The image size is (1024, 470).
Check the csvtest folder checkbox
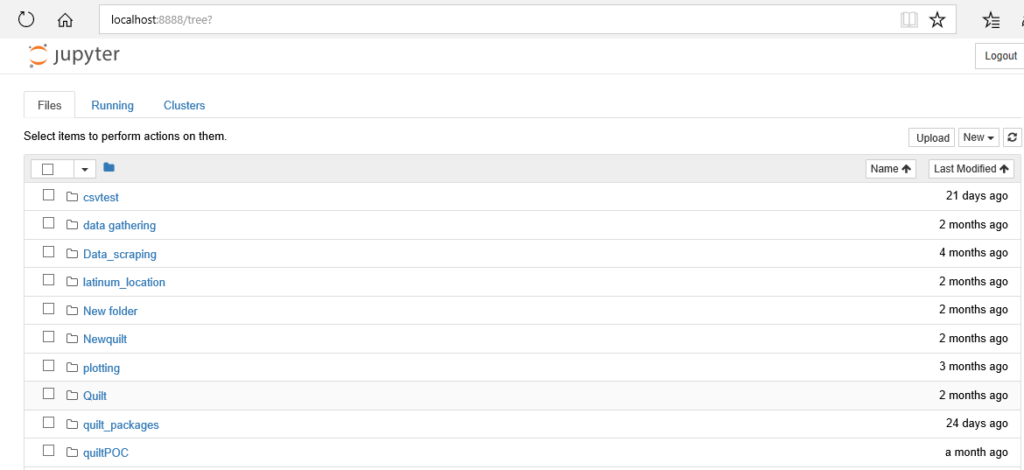click(x=48, y=195)
